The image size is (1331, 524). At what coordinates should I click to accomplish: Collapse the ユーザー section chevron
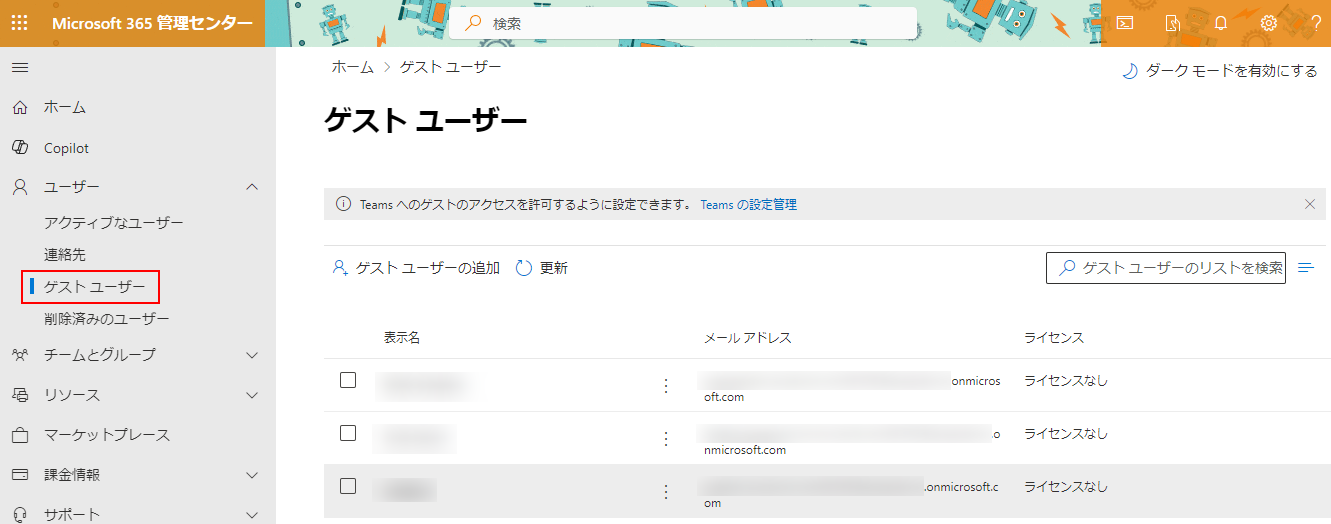point(252,187)
